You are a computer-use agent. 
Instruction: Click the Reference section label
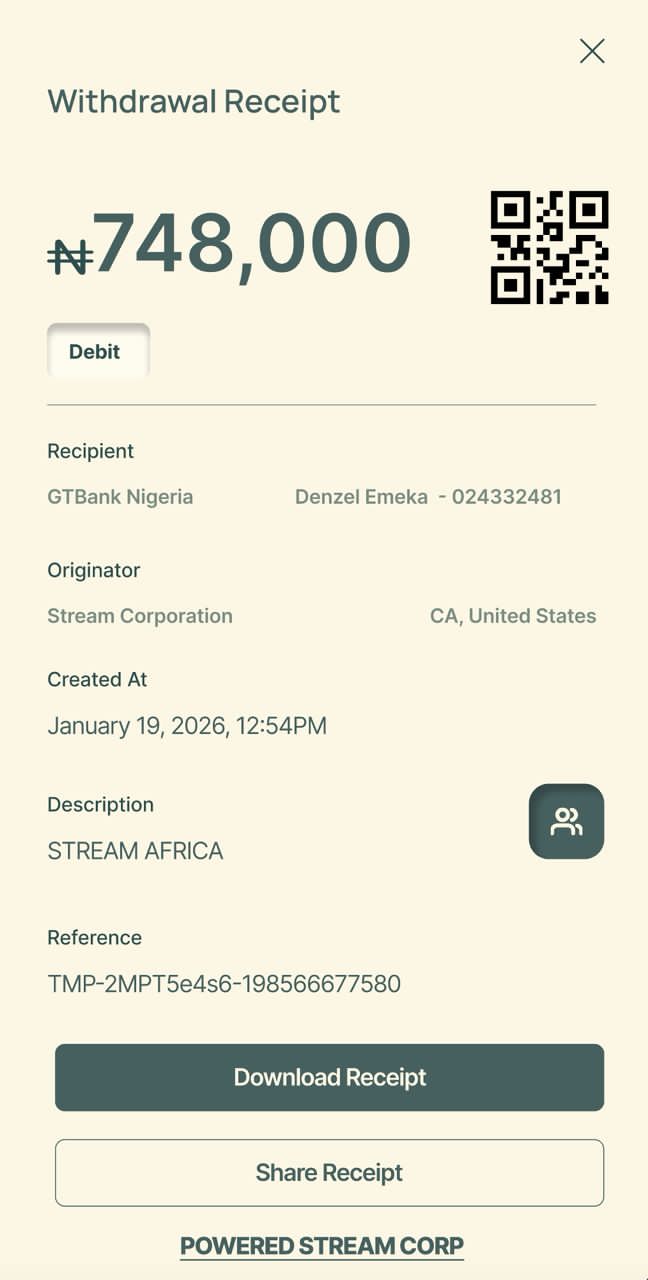click(94, 937)
